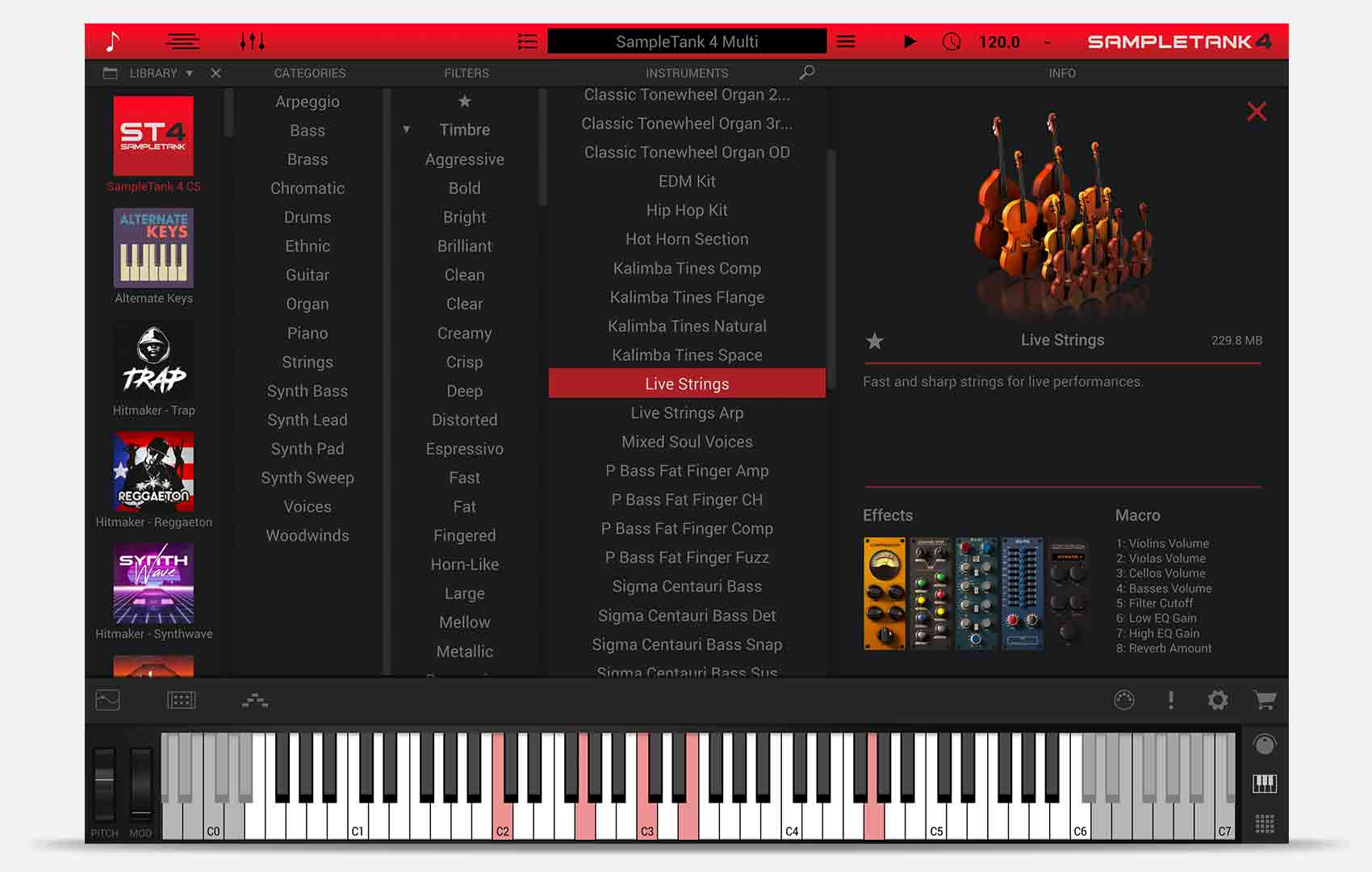Show the grid pads view icon
This screenshot has width=1372, height=872.
point(1265,824)
